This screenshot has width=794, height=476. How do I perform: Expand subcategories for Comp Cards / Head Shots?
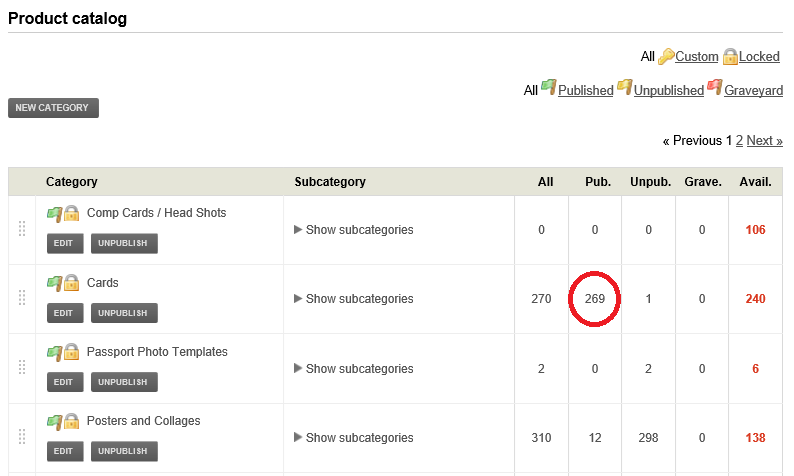(353, 229)
